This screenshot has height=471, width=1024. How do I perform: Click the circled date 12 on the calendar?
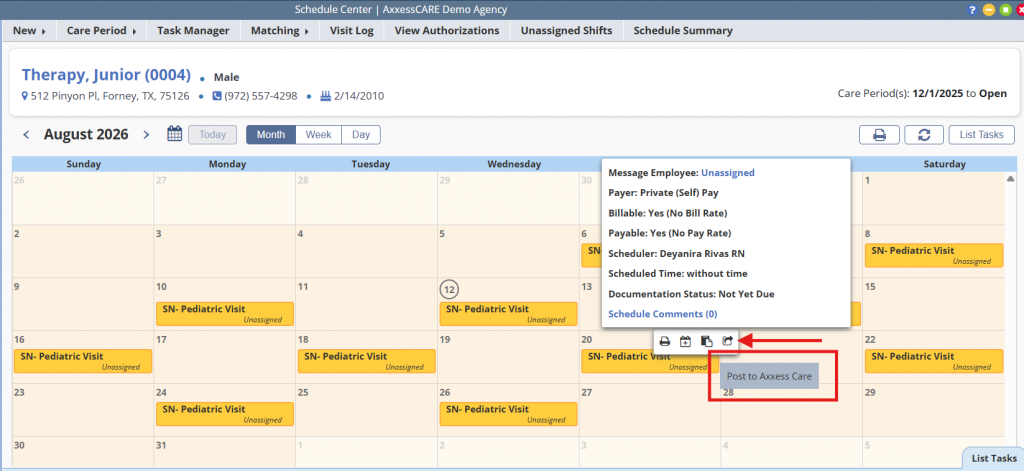point(449,288)
